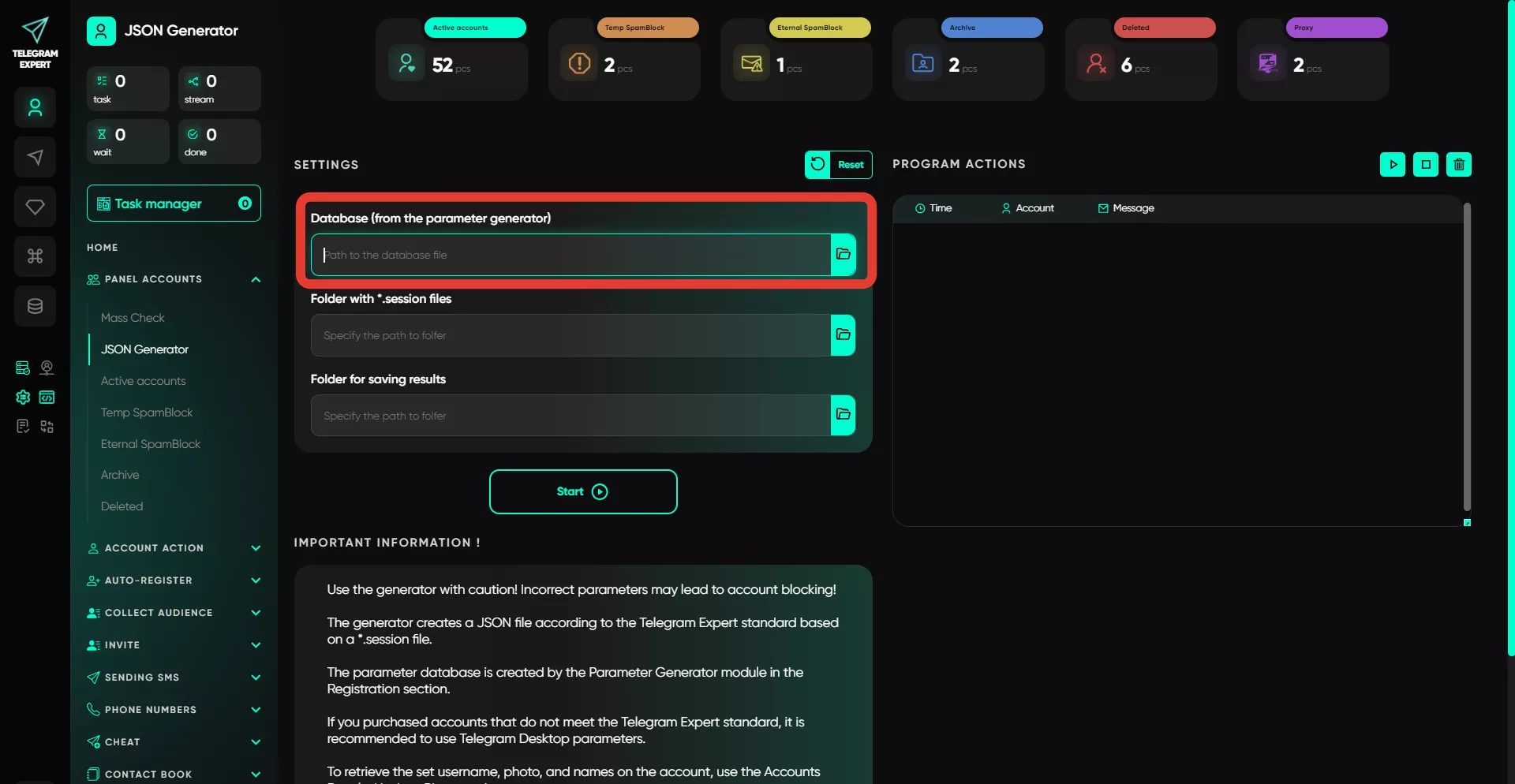Click the code window icon in the rail

coord(47,397)
